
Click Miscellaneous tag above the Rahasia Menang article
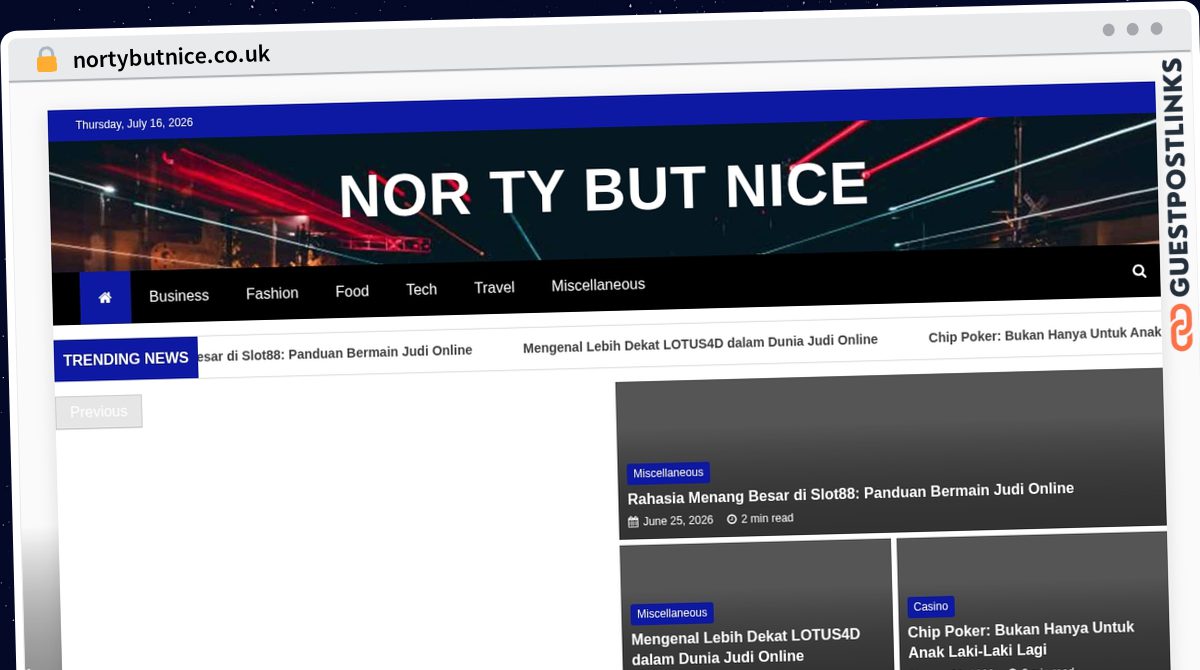668,473
